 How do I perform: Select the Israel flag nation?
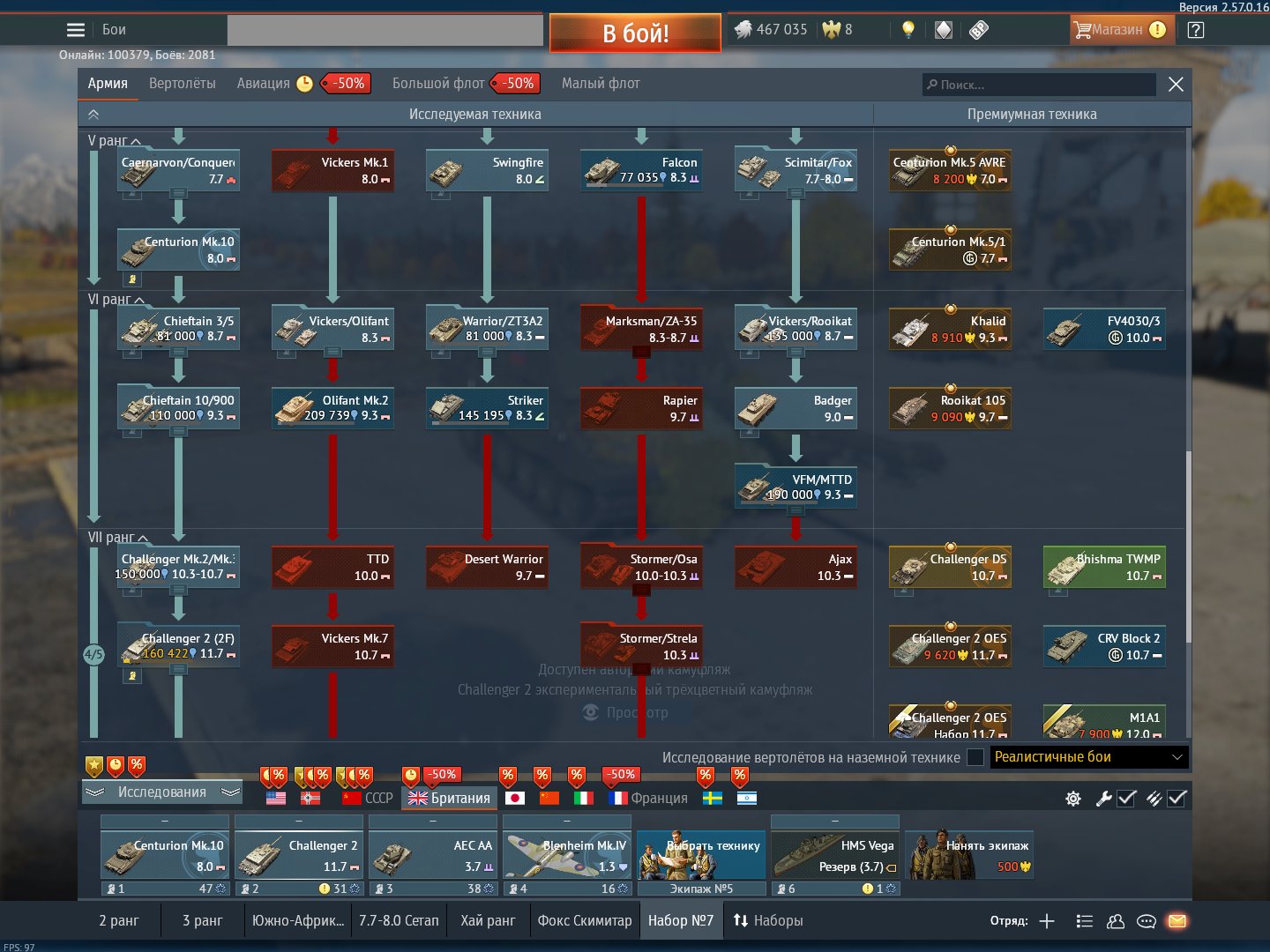pyautogui.click(x=747, y=798)
